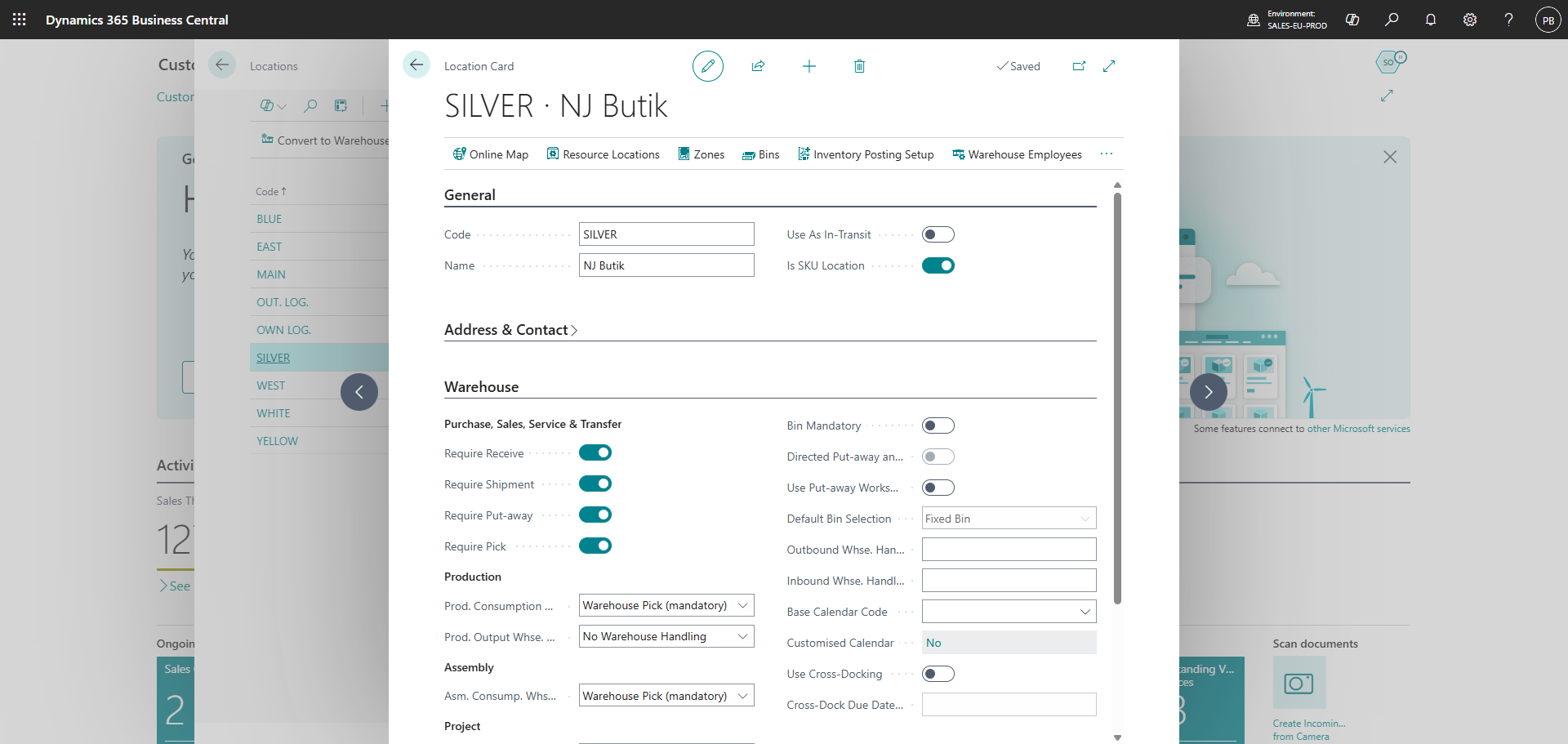Open Copilot from the top bar
1568x744 pixels.
point(1352,20)
